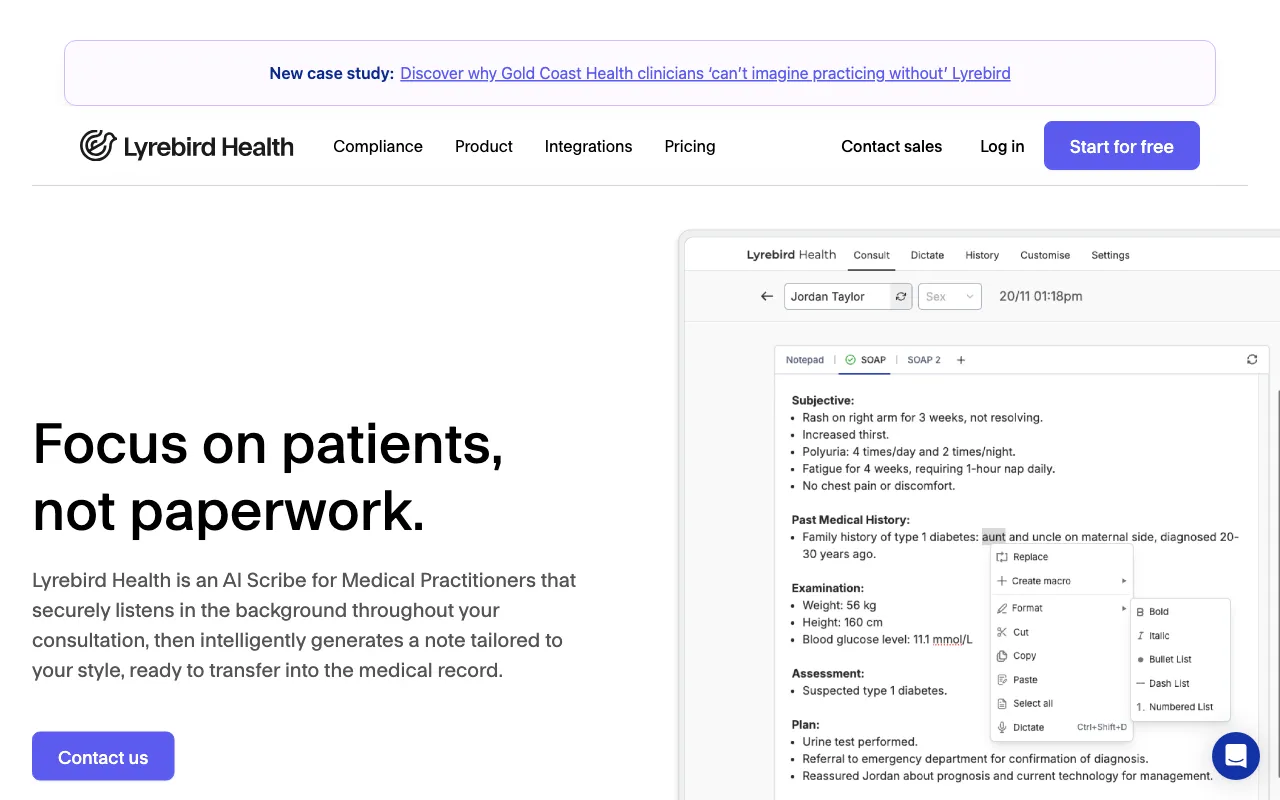1280x800 pixels.
Task: Click the Paste clipboard icon
Action: (x=1002, y=680)
